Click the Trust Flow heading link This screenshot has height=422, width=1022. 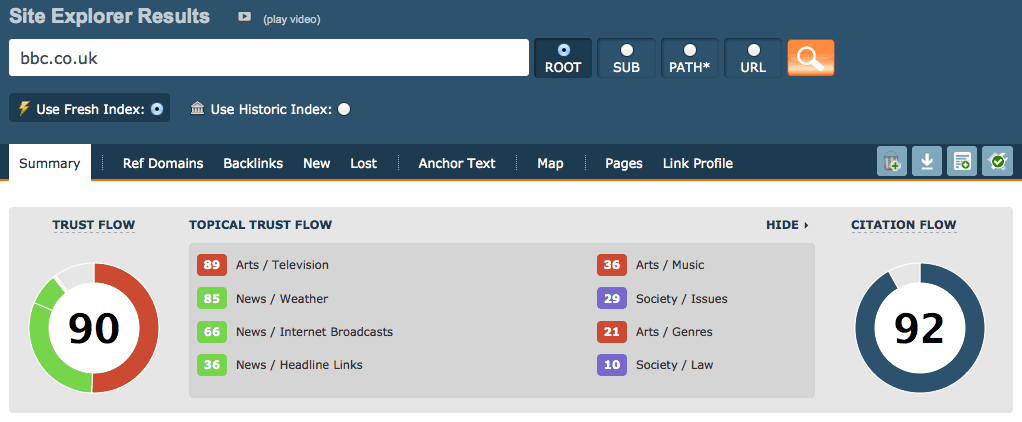tap(94, 225)
